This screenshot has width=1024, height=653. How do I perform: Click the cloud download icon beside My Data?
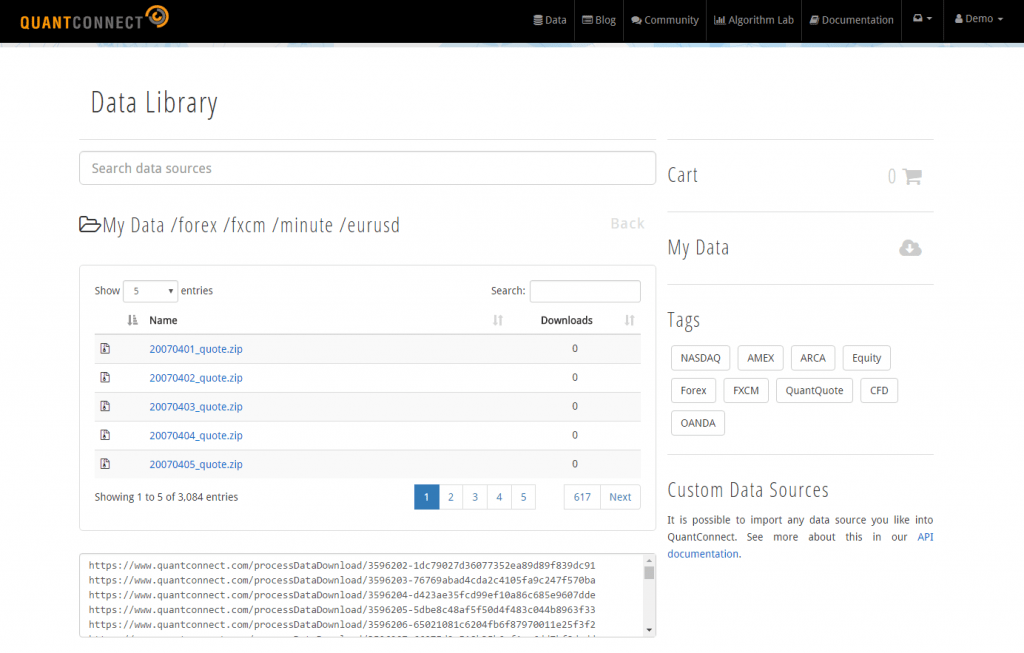click(x=909, y=247)
